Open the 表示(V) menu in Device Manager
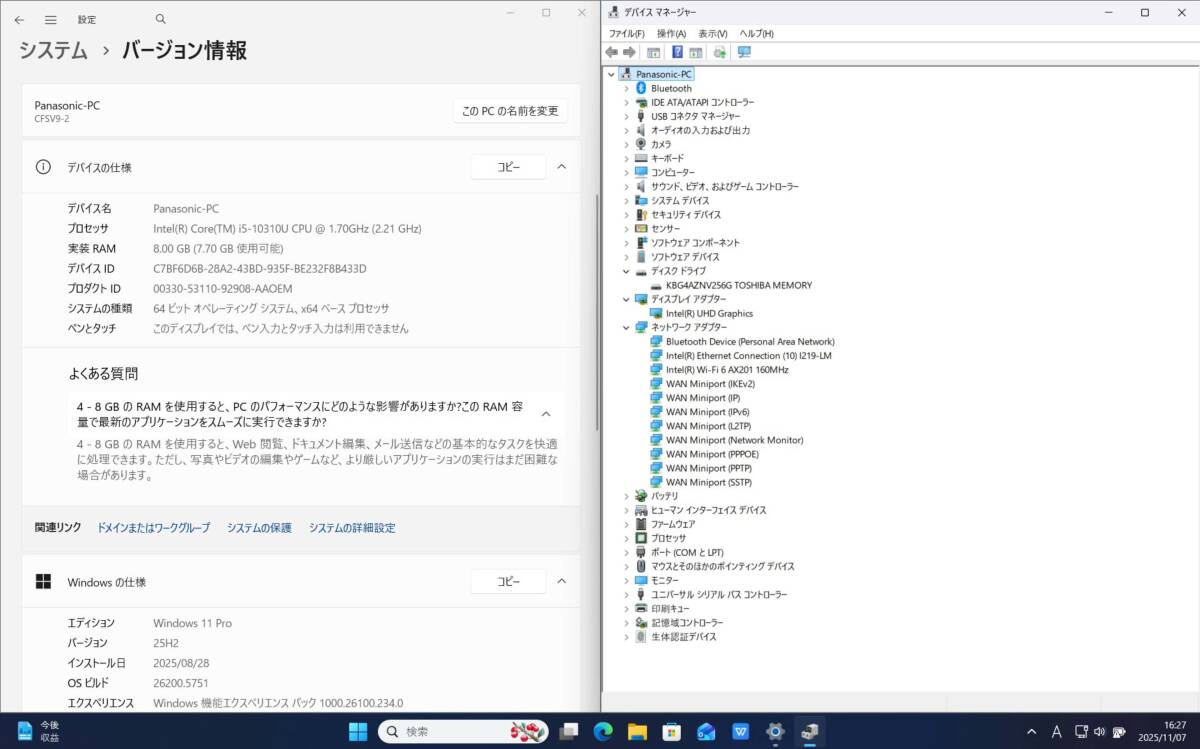Viewport: 1200px width, 749px height. click(712, 33)
